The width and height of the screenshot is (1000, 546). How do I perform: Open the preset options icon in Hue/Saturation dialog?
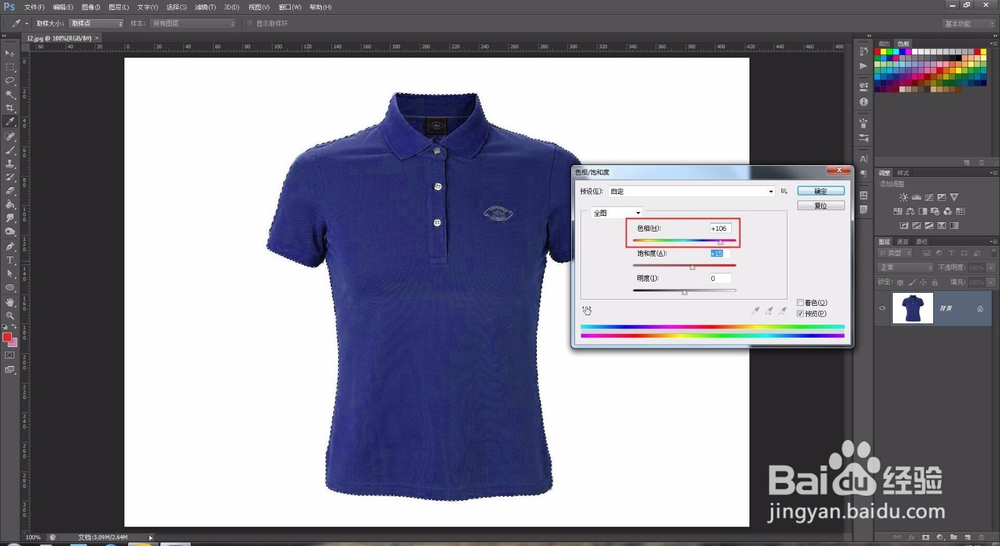pos(784,191)
